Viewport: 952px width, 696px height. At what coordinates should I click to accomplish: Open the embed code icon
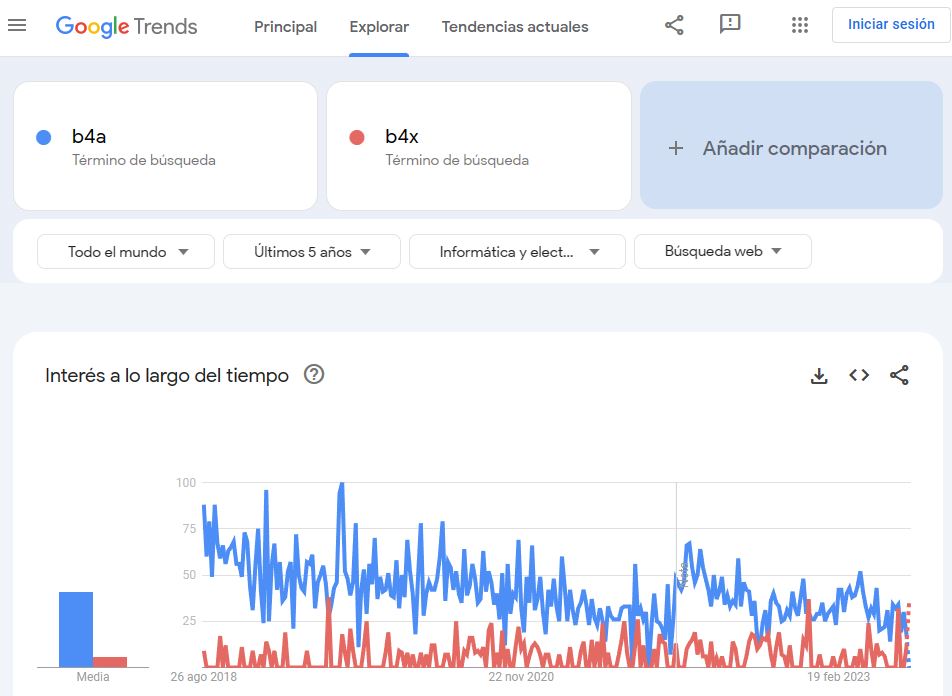point(859,376)
